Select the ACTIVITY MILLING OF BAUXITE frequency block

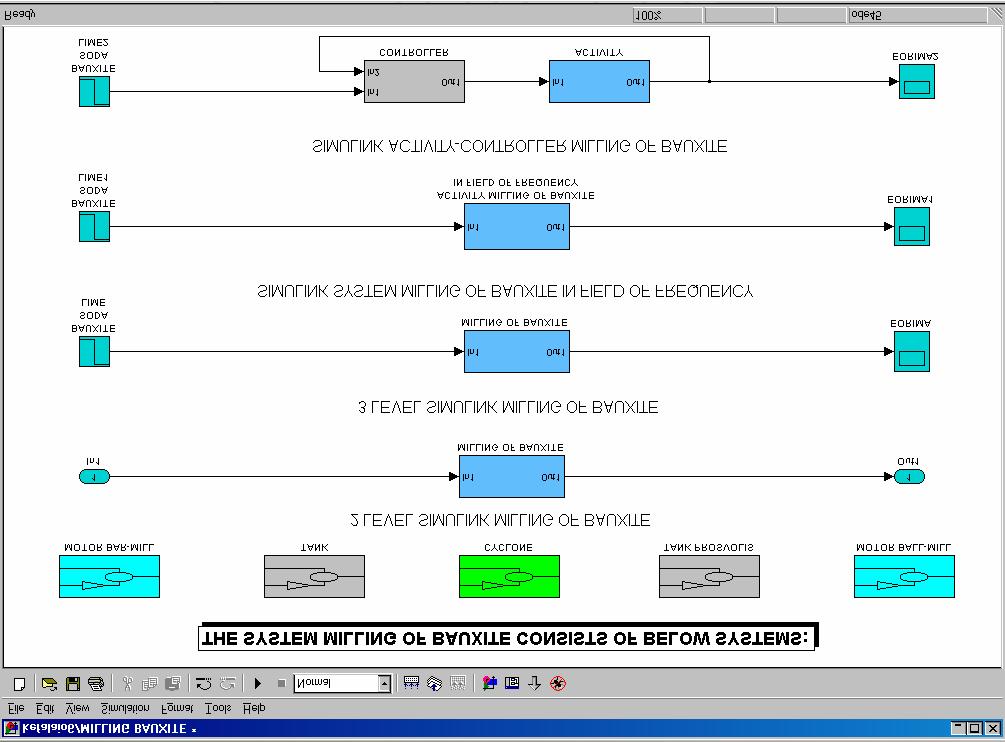pos(517,226)
